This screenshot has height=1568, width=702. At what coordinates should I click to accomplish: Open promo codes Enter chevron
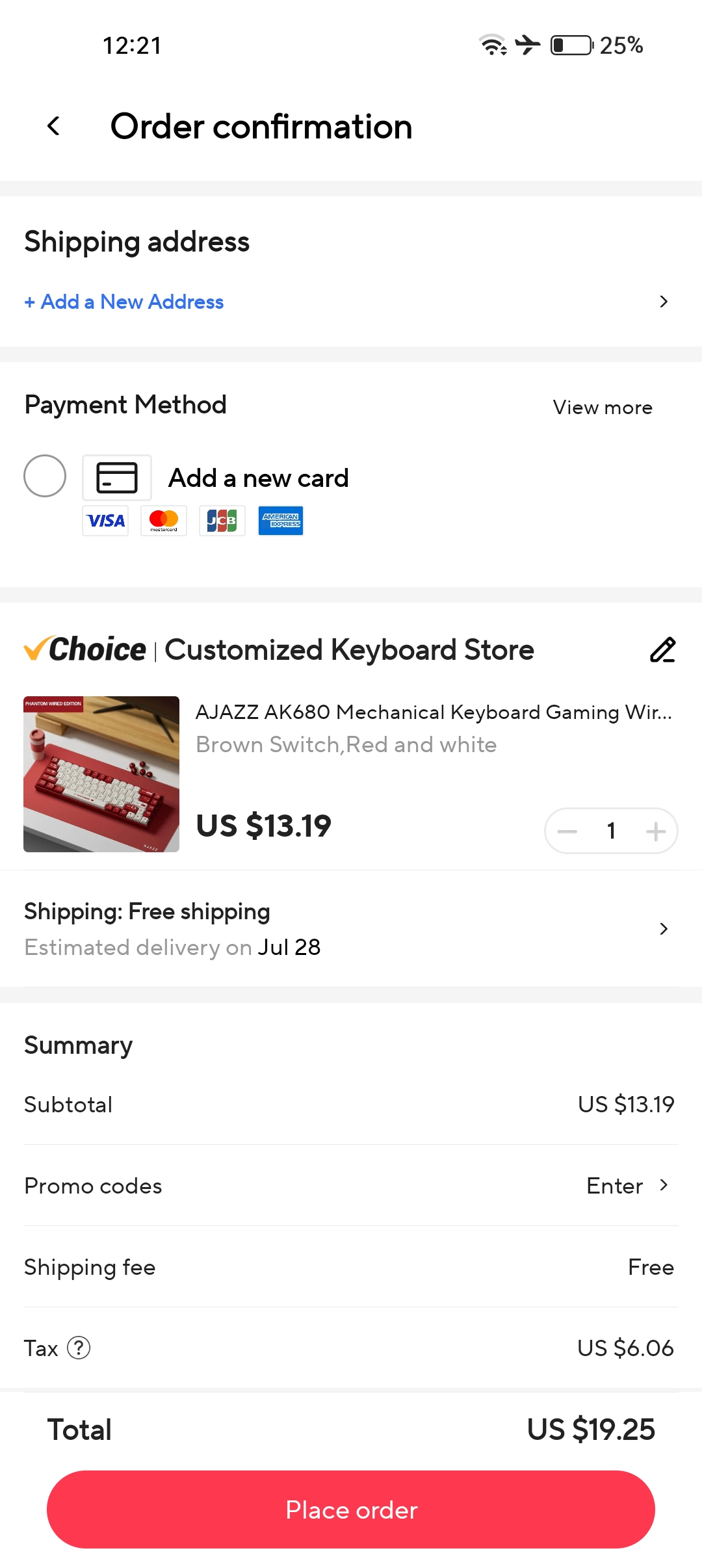coord(664,1185)
